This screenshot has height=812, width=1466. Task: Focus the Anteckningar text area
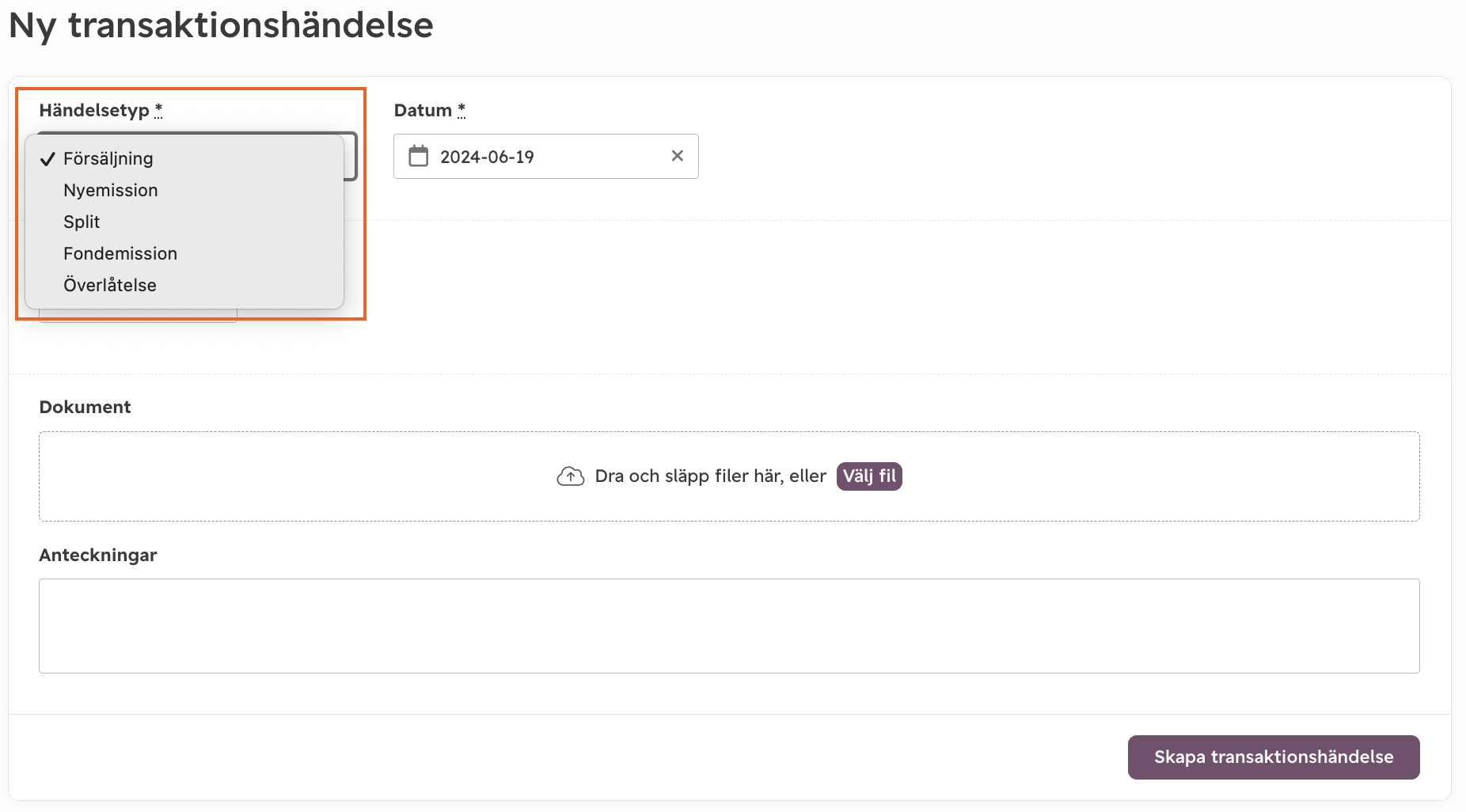pos(729,626)
